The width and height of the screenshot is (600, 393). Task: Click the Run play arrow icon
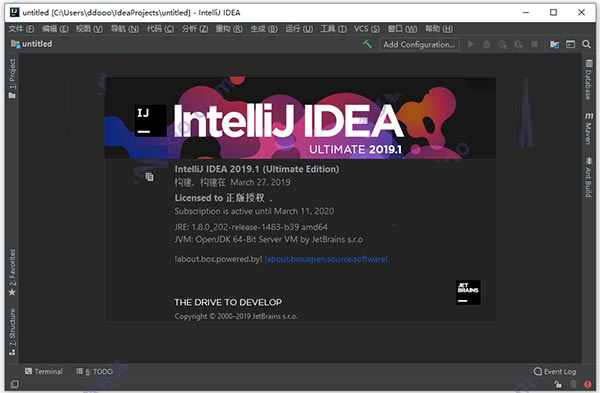click(x=471, y=44)
